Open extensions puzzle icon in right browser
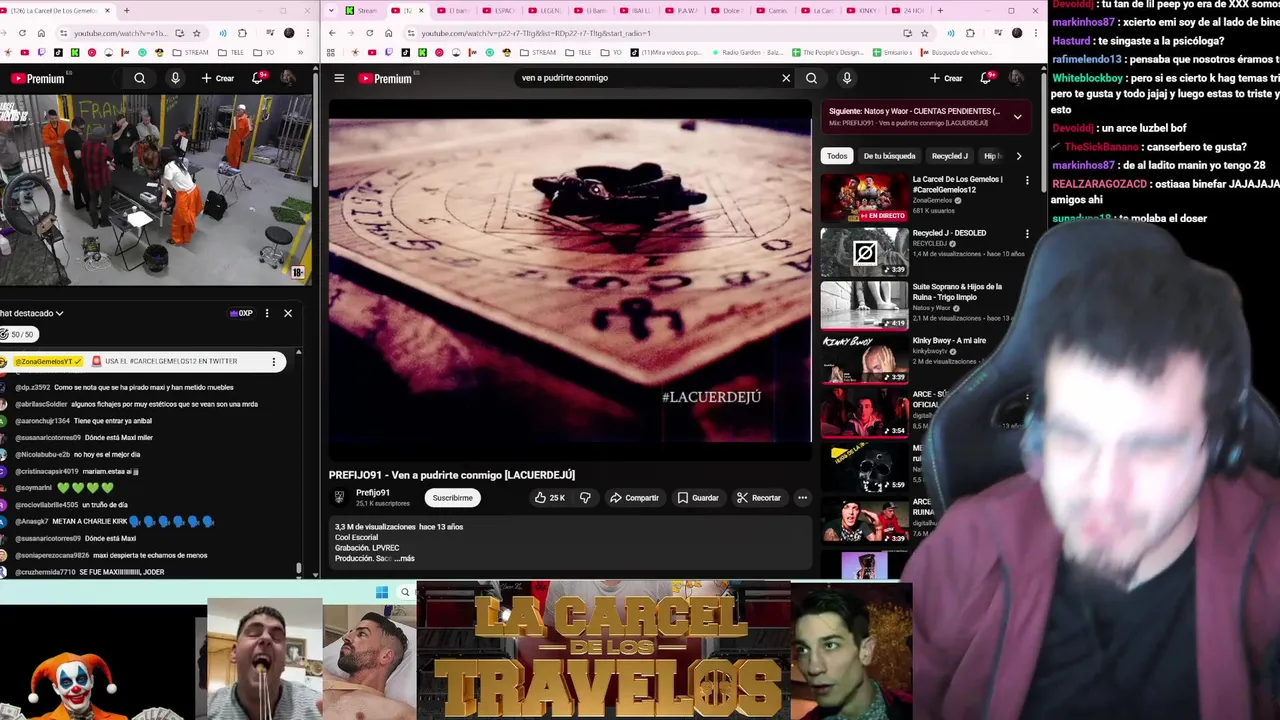The height and width of the screenshot is (720, 1280). pos(970,33)
